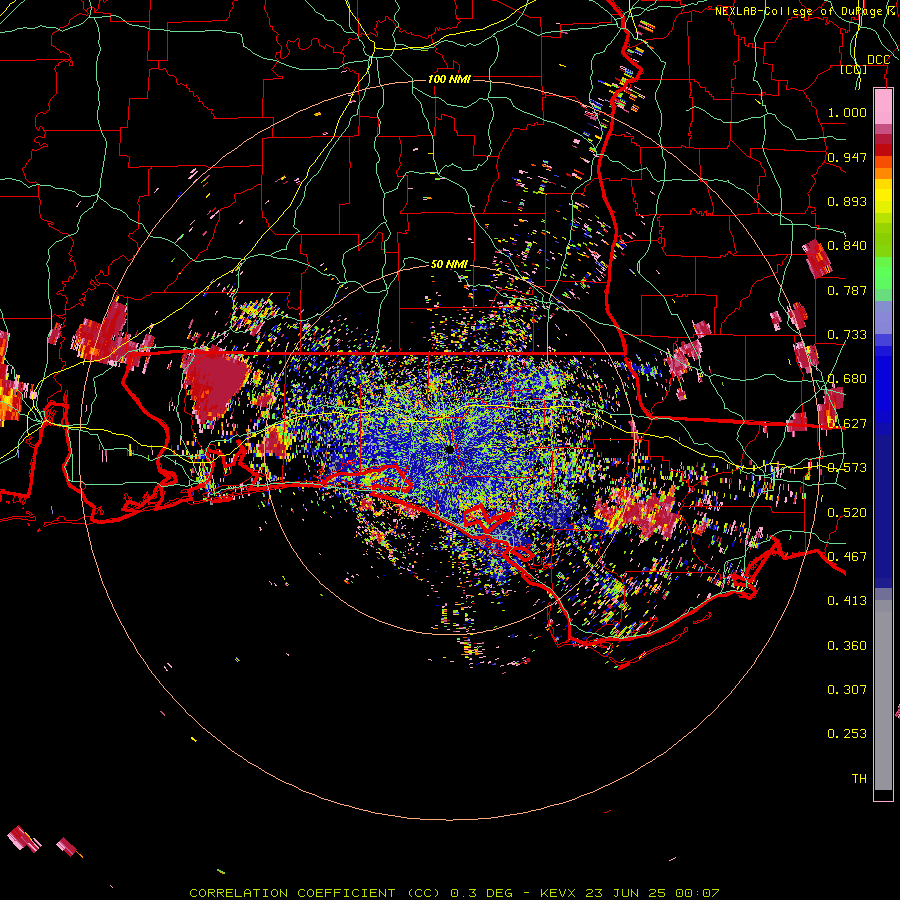
Task: Click the 23 JUN 25 date text
Action: coord(626,893)
